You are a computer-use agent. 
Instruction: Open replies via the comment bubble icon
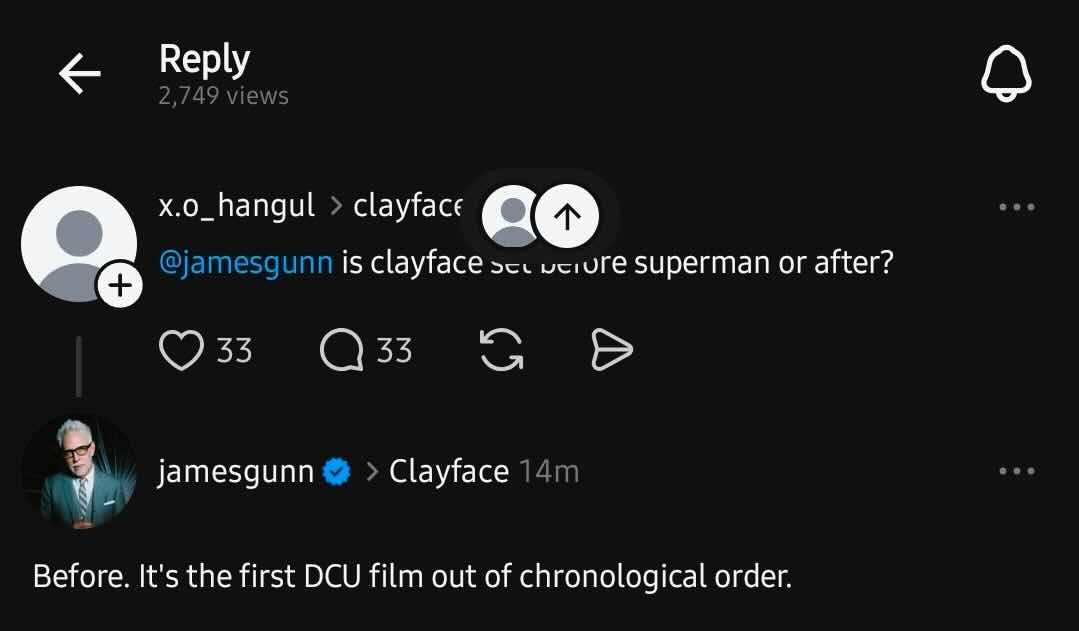[342, 350]
